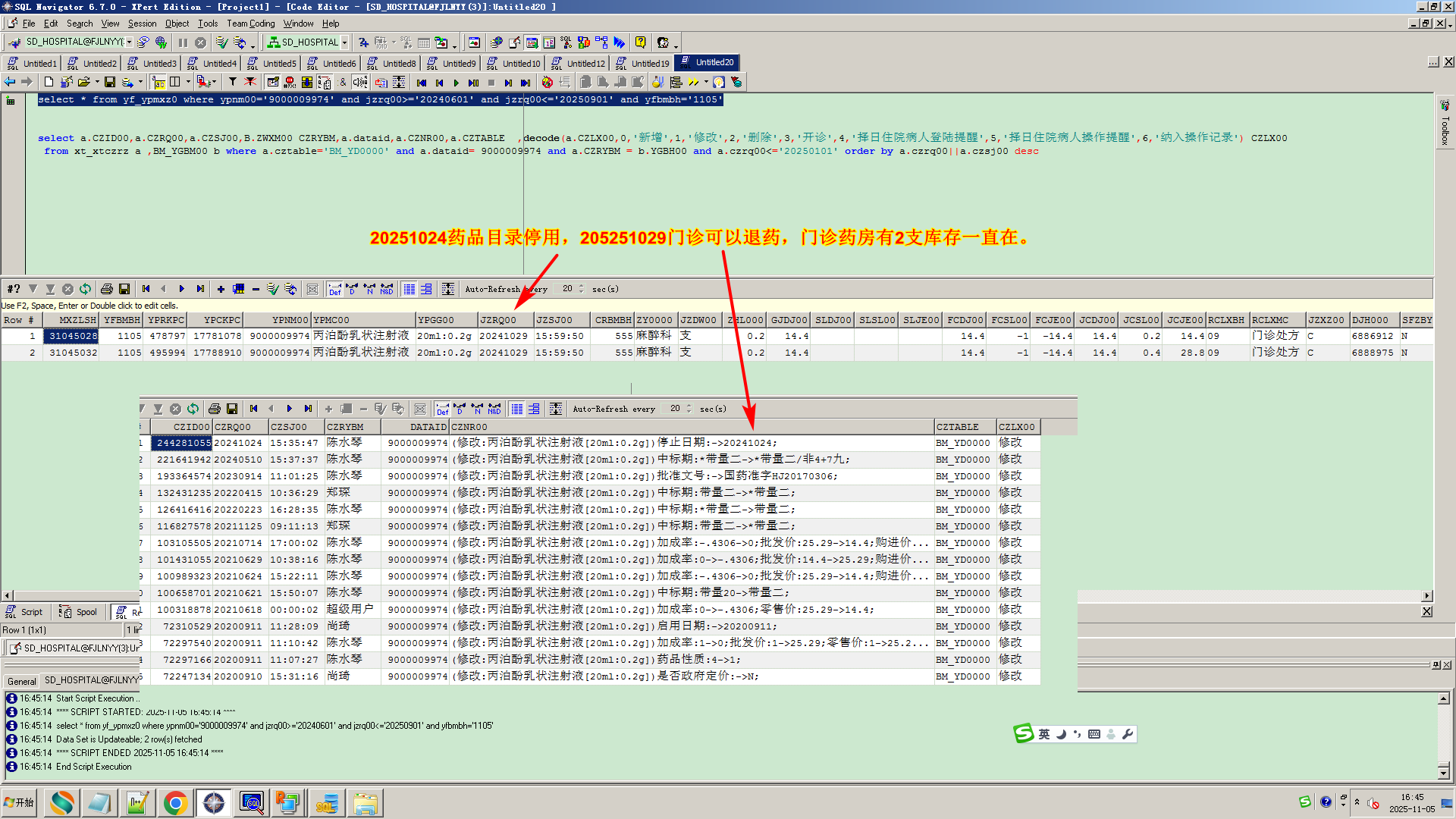Image resolution: width=1456 pixels, height=819 pixels.
Task: Open the Team Coding menu
Action: (x=250, y=24)
